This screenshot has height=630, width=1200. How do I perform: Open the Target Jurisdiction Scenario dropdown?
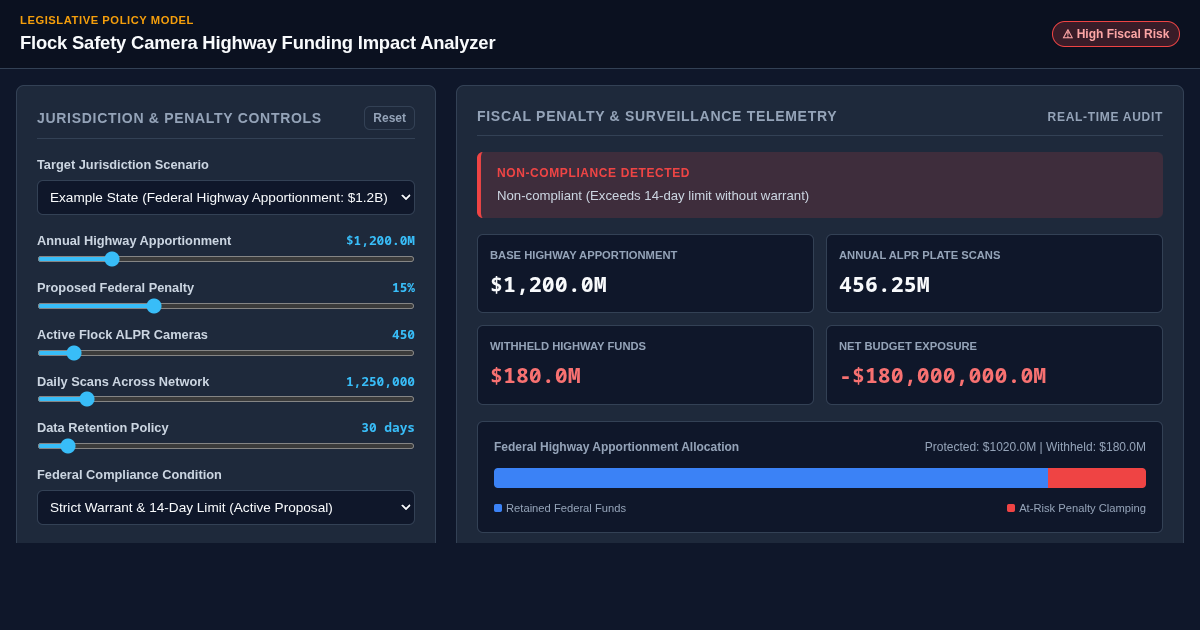226,197
